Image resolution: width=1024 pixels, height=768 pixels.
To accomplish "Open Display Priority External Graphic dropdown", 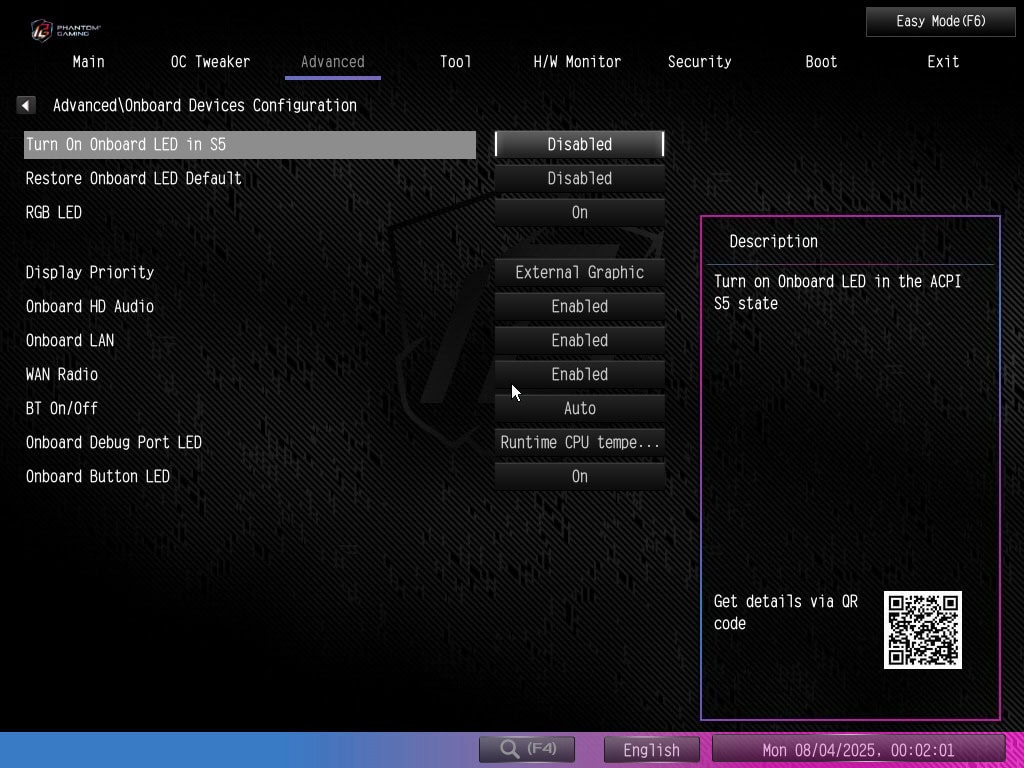I will pyautogui.click(x=579, y=272).
